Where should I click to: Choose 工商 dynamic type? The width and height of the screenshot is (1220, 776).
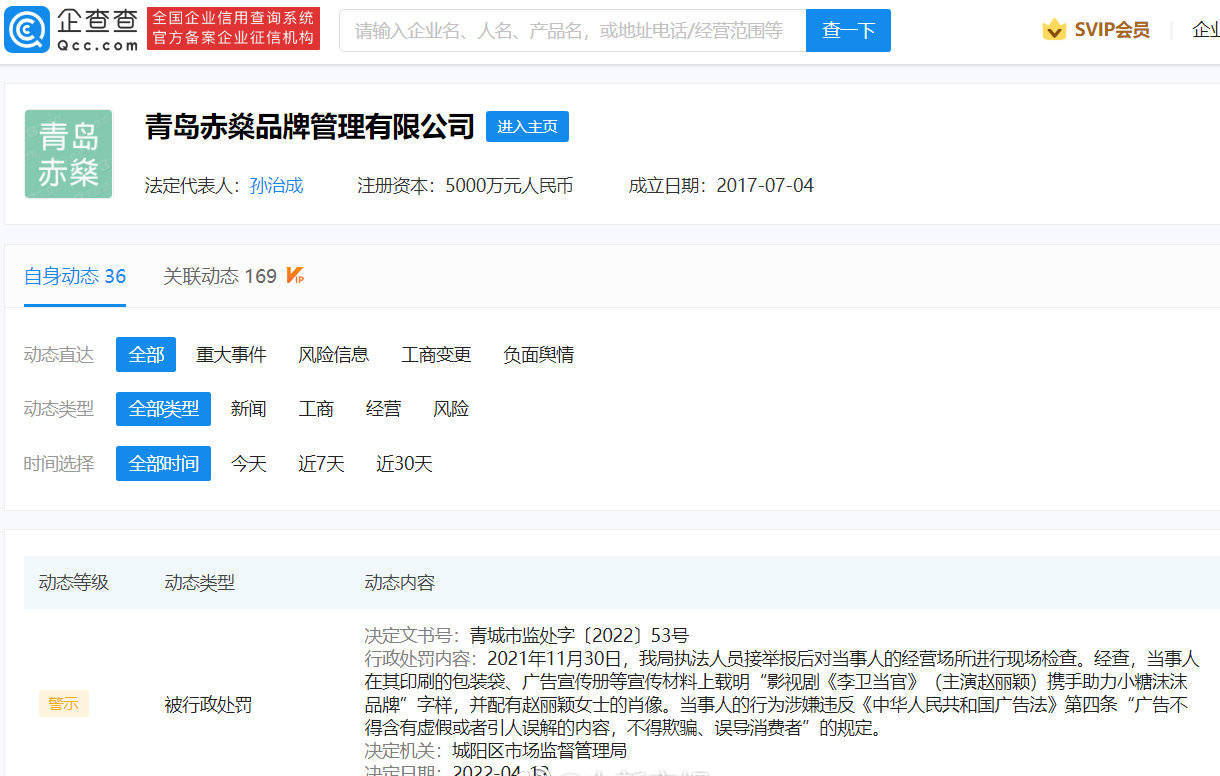pyautogui.click(x=316, y=409)
